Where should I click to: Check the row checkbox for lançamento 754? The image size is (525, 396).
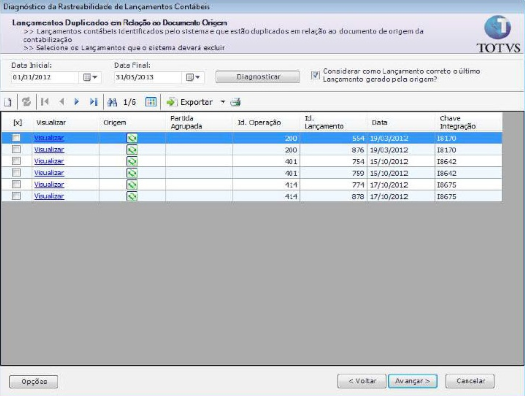[x=16, y=161]
